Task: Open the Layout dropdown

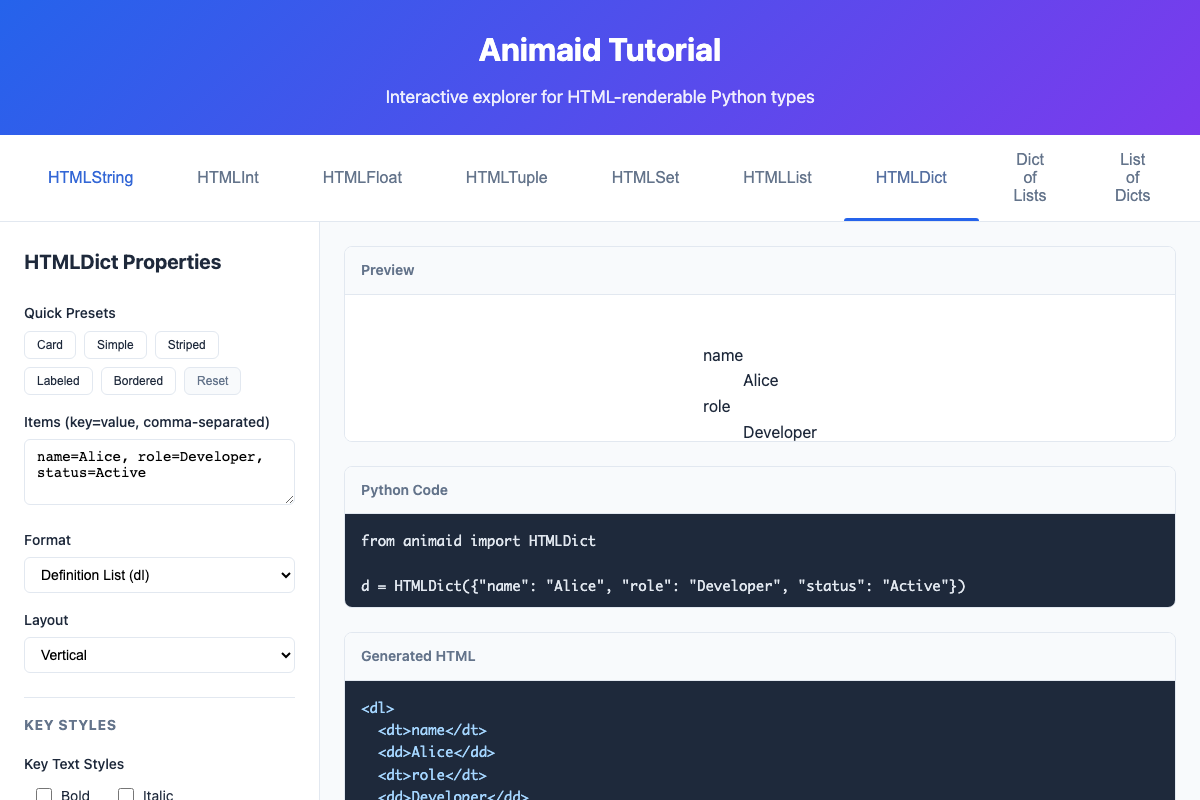Action: [159, 654]
